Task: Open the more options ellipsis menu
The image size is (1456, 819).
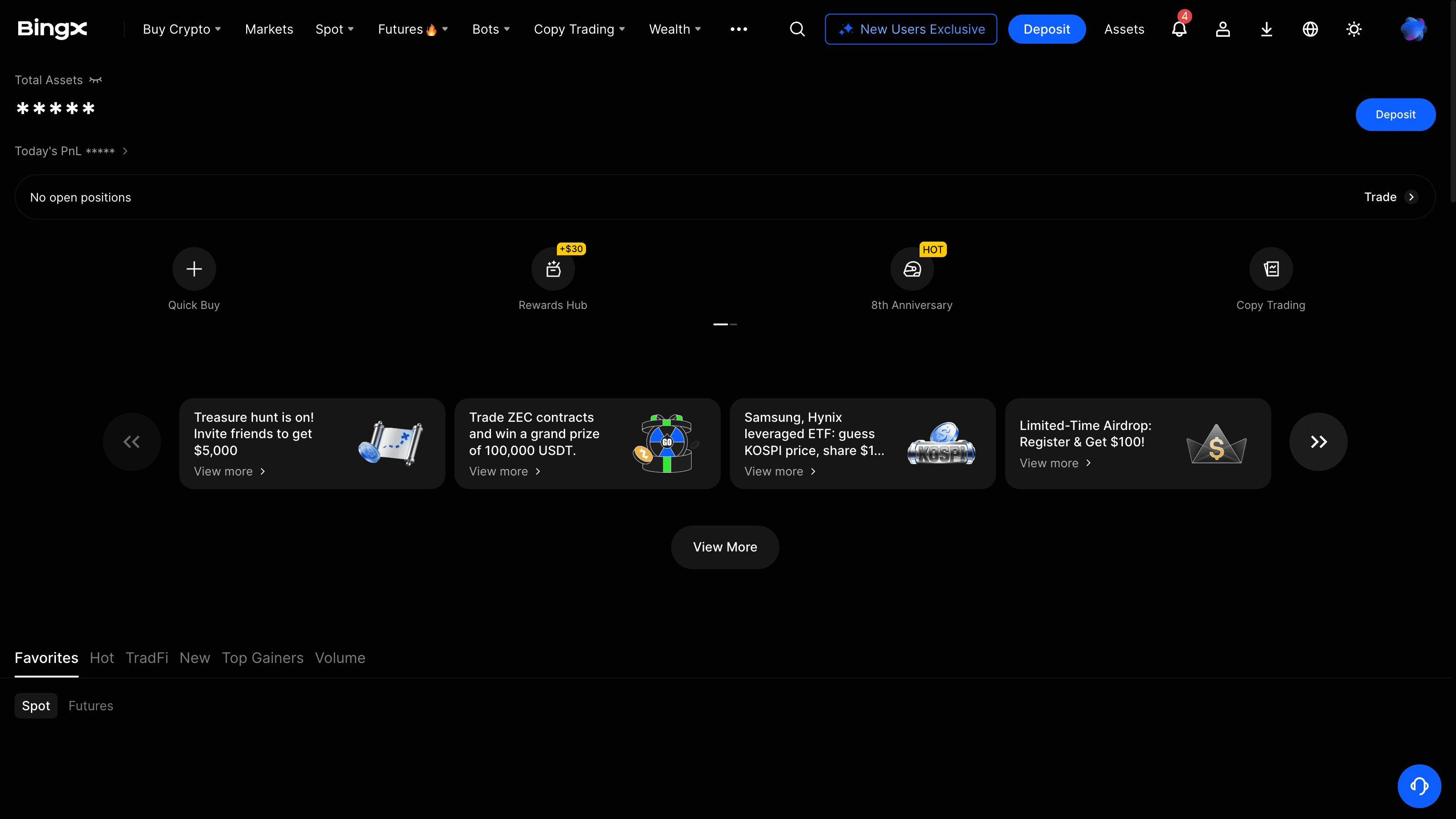Action: click(739, 29)
